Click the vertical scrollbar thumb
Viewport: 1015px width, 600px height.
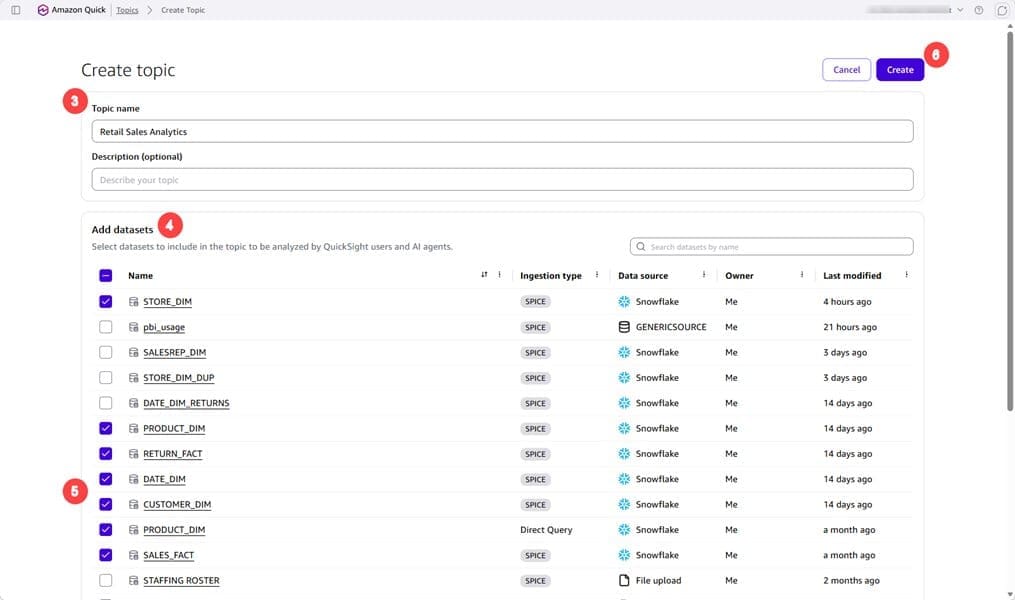tap(1010, 220)
